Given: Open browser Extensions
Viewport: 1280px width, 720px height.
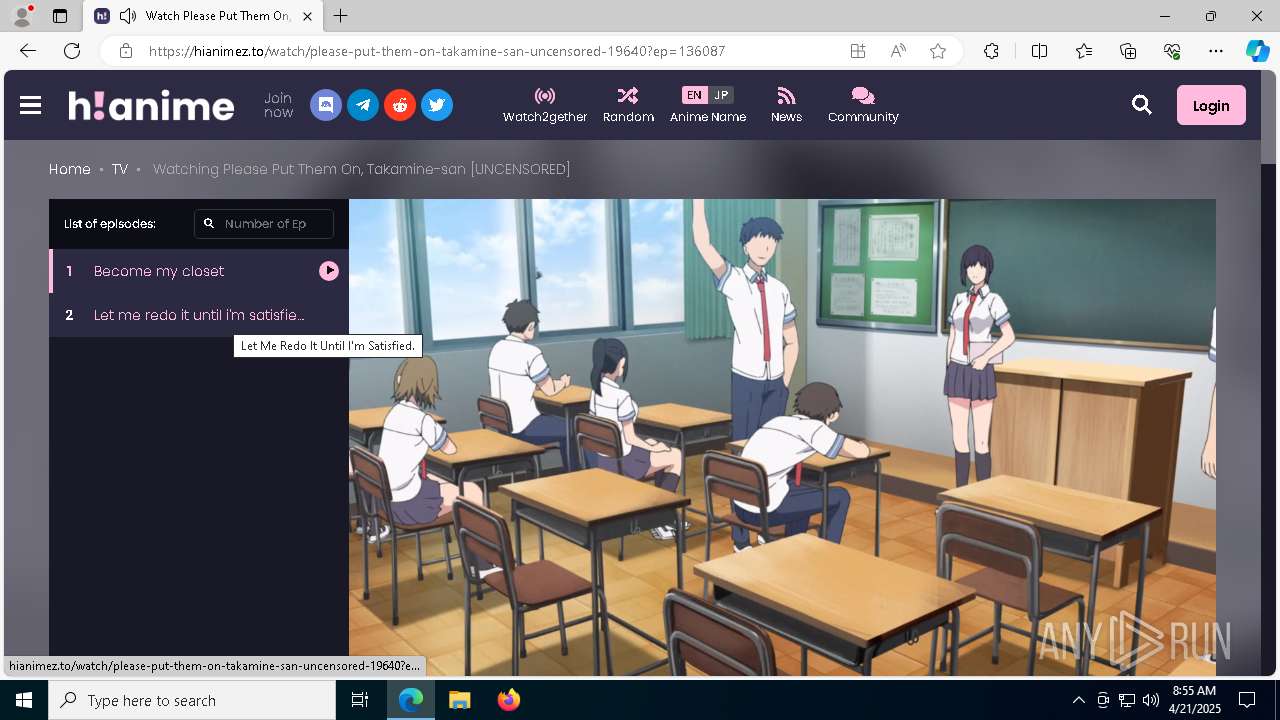Looking at the screenshot, I should click(991, 51).
